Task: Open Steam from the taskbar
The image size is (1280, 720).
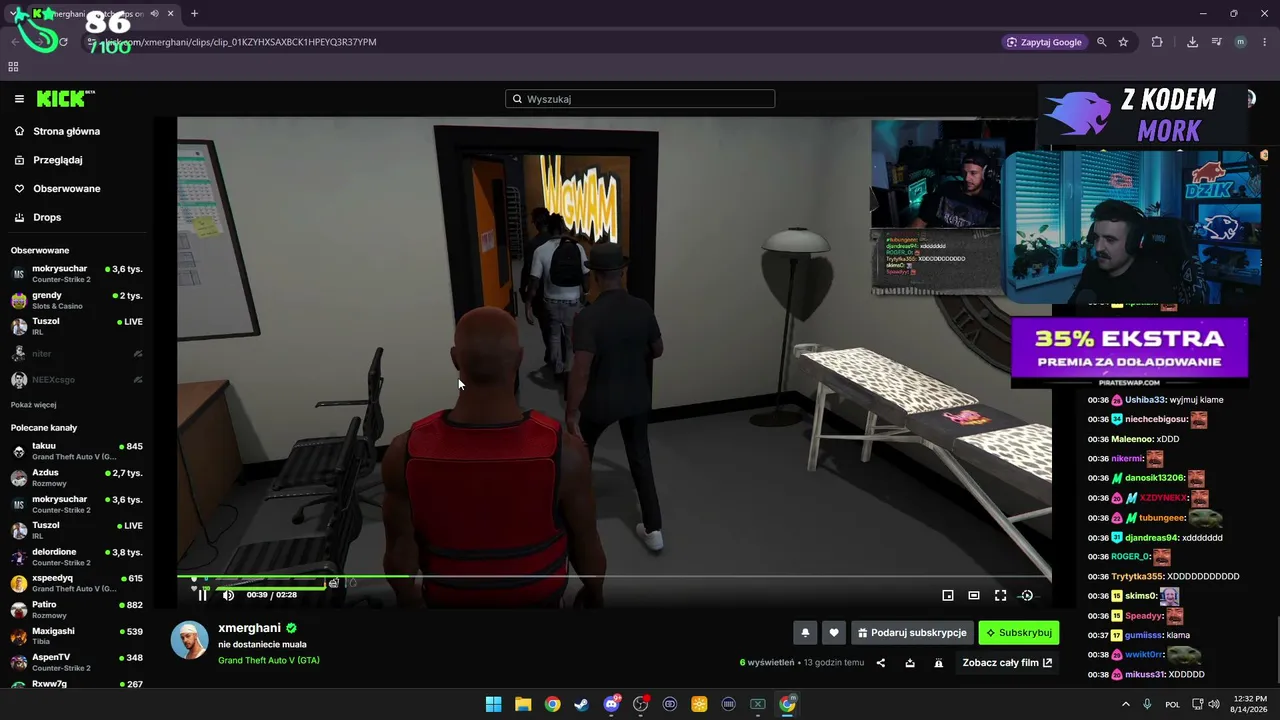Action: point(581,704)
